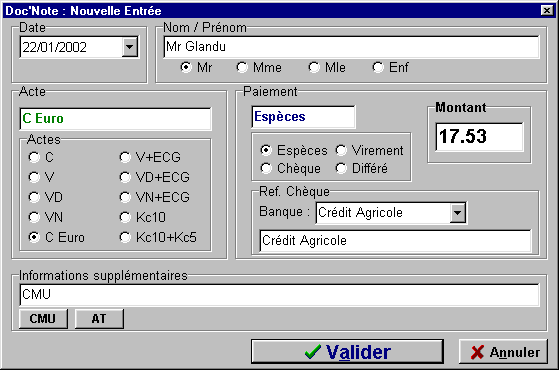Click the Valider button with green checkmark

click(x=347, y=351)
